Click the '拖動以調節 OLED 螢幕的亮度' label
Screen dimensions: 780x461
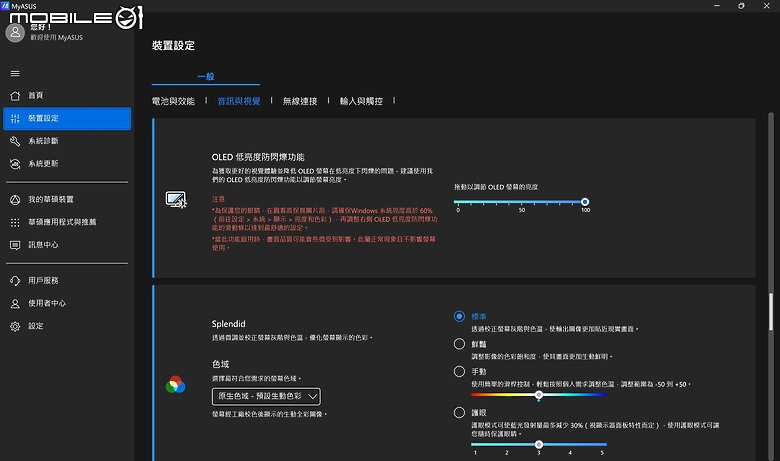point(496,187)
